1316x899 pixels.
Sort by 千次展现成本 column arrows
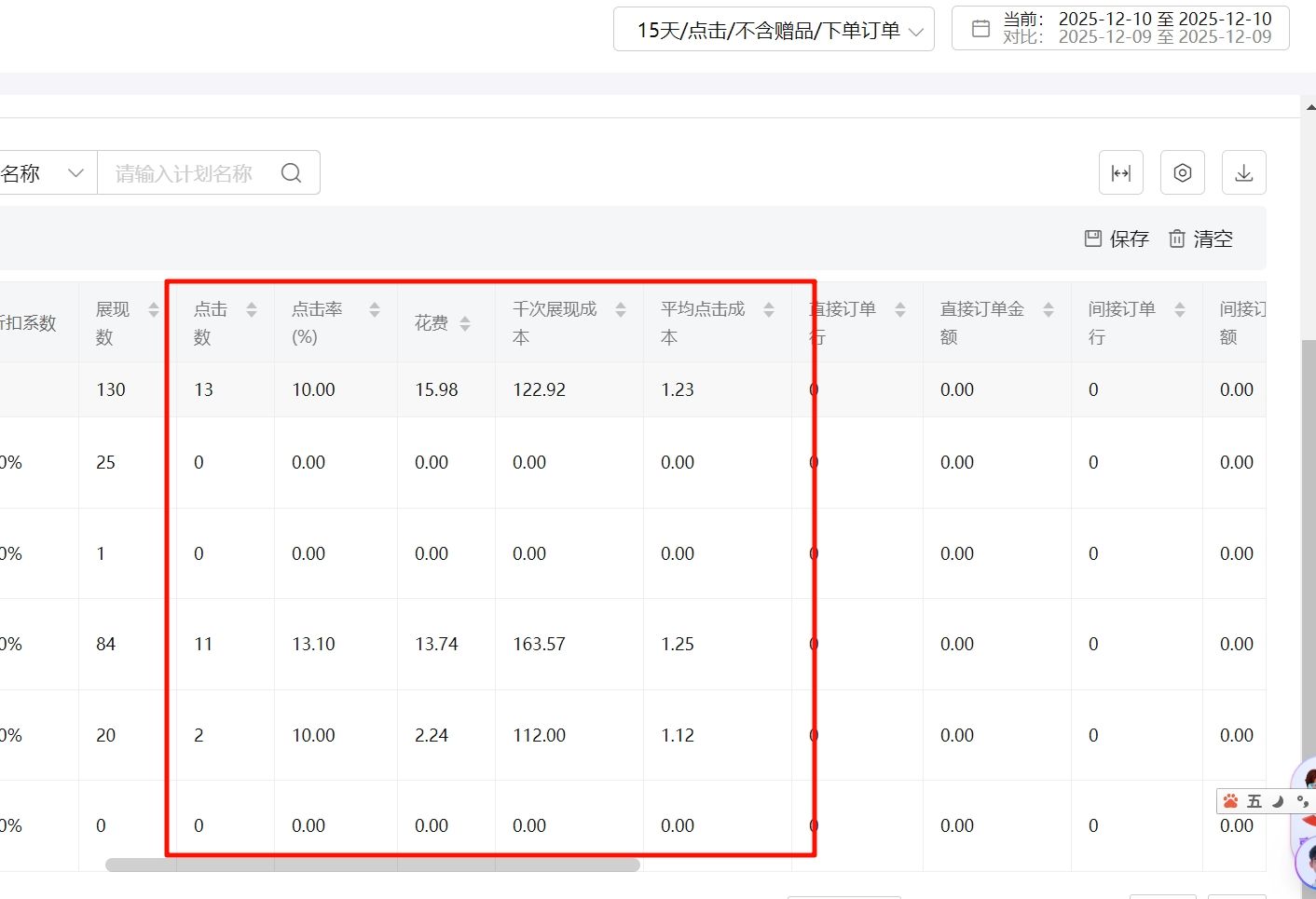621,310
